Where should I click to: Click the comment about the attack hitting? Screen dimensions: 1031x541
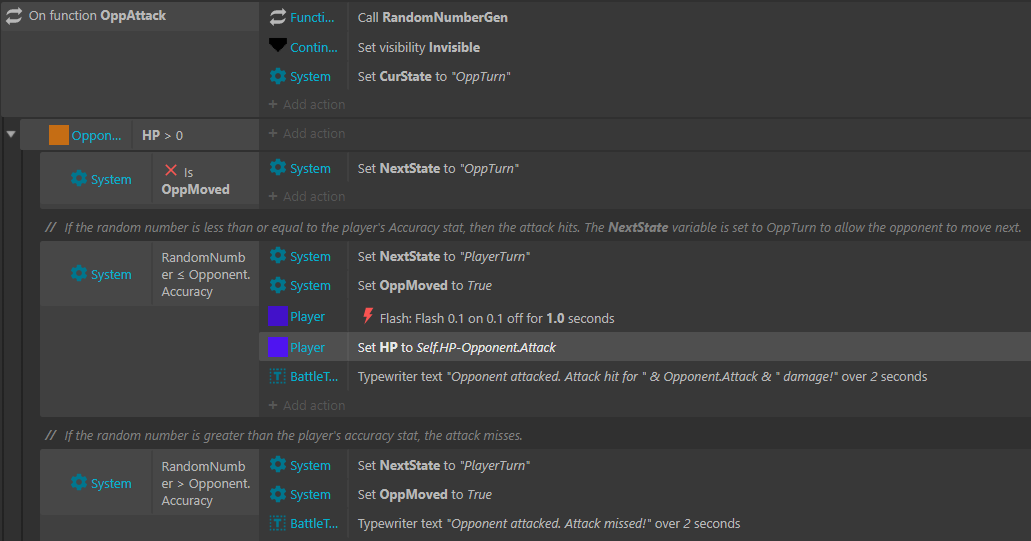coord(533,227)
